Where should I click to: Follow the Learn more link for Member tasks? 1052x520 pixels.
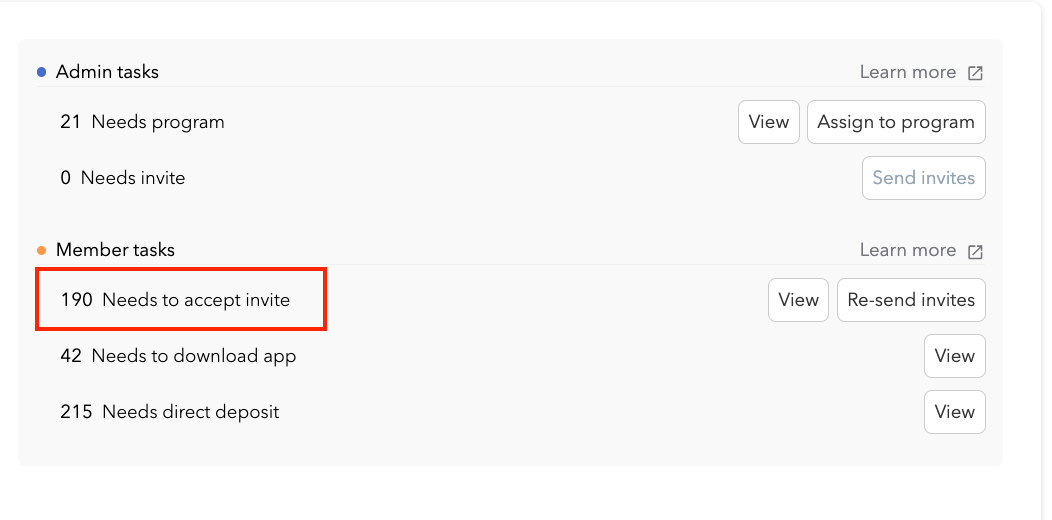click(x=907, y=250)
